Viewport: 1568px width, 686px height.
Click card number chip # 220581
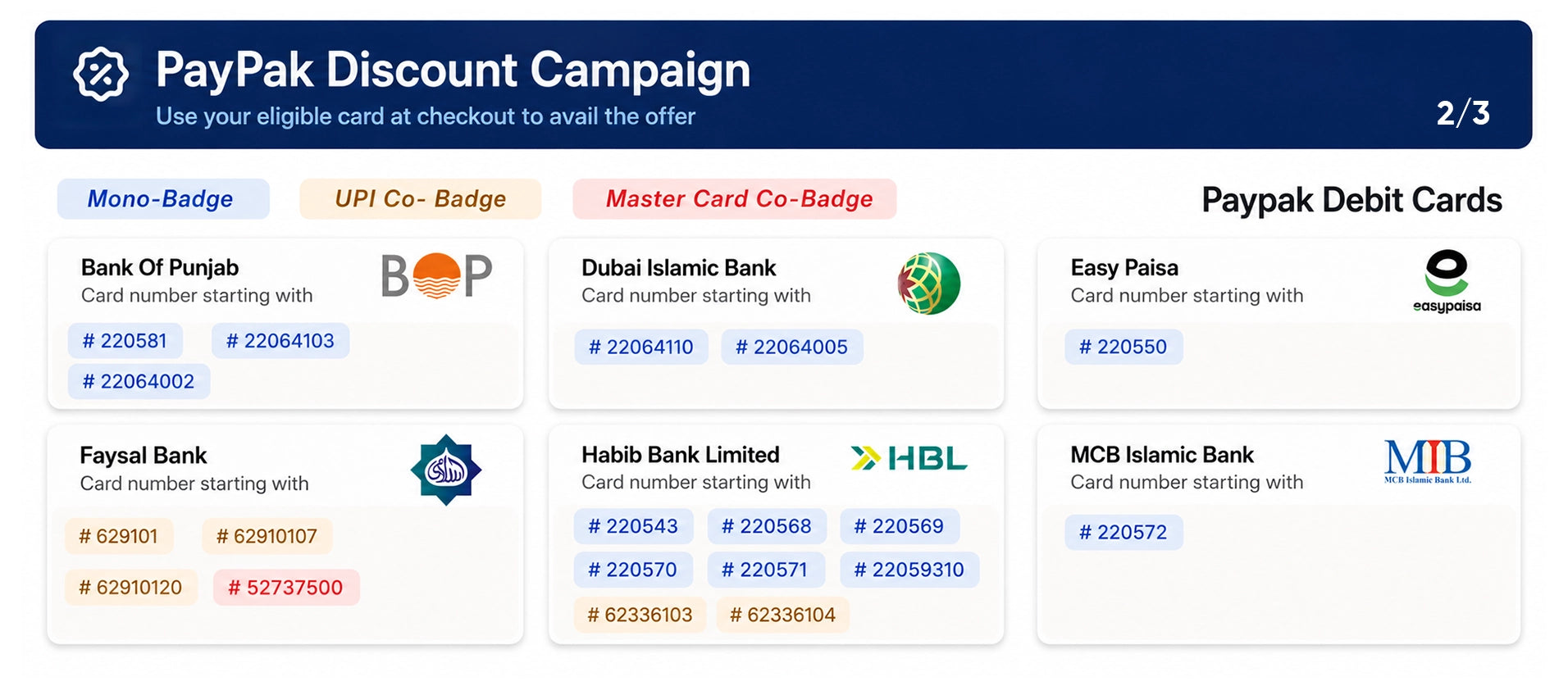click(x=125, y=341)
